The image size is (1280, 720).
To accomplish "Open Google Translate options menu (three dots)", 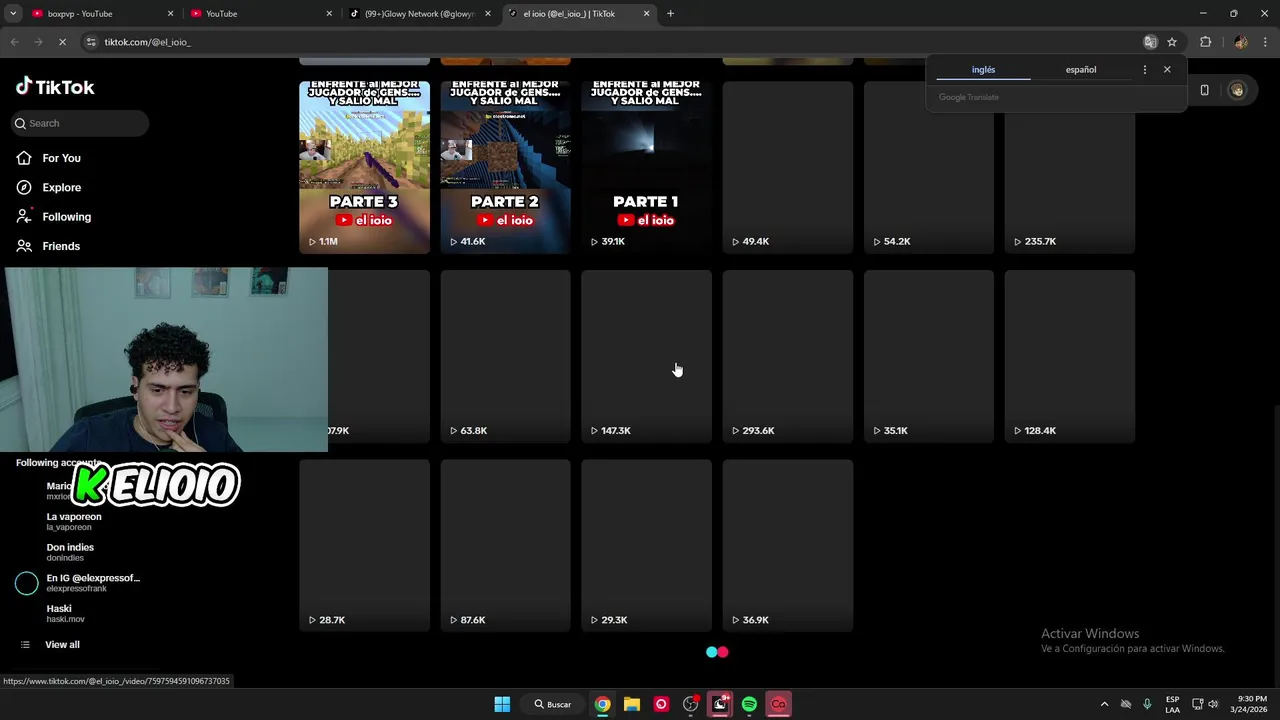I will tap(1145, 70).
